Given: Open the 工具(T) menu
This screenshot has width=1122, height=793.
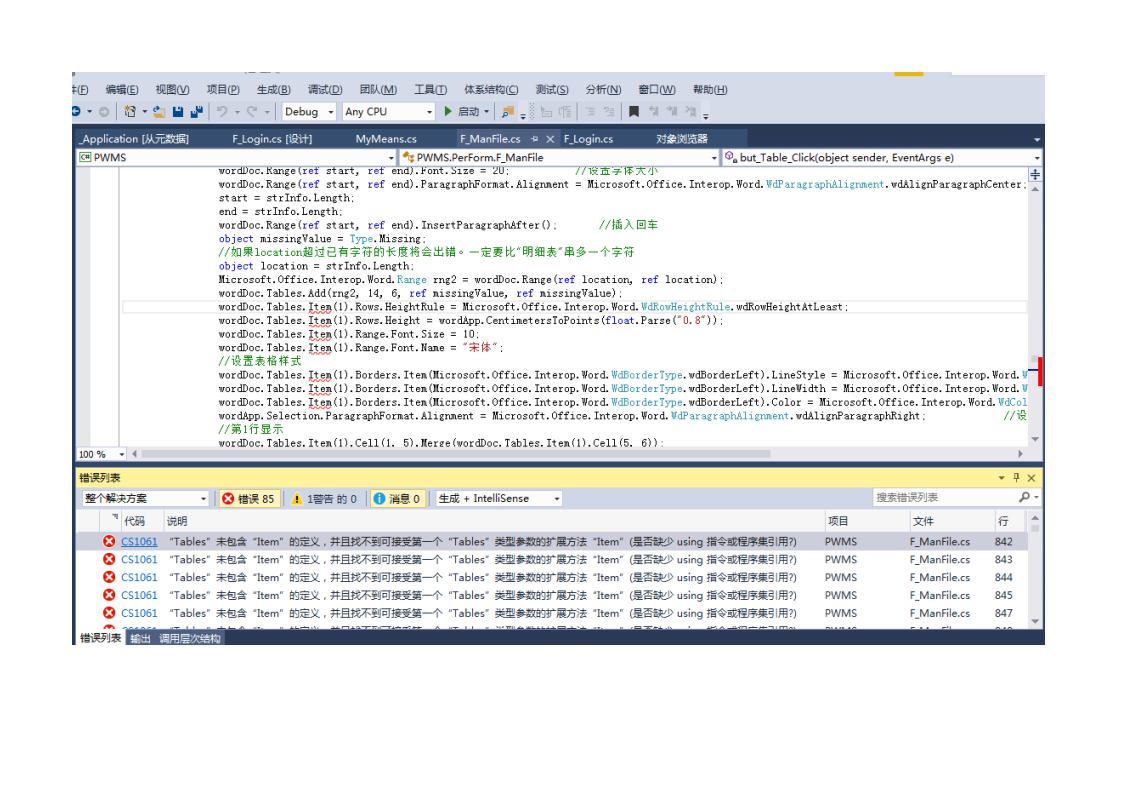Looking at the screenshot, I should 430,89.
